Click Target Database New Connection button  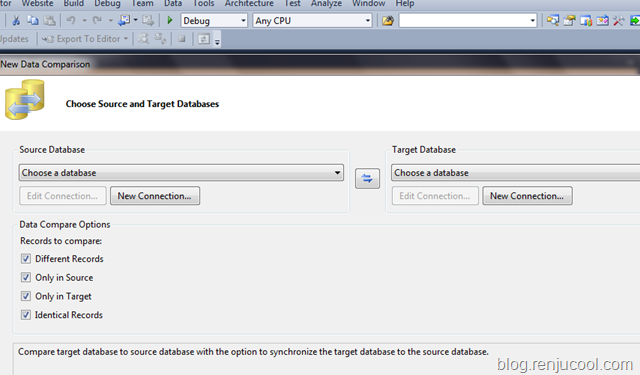tap(527, 196)
